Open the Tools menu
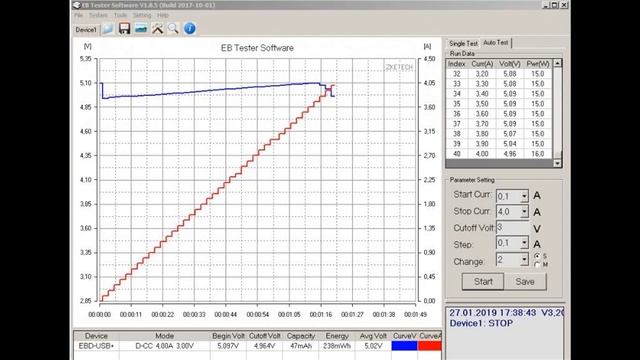The image size is (640, 360). [120, 15]
